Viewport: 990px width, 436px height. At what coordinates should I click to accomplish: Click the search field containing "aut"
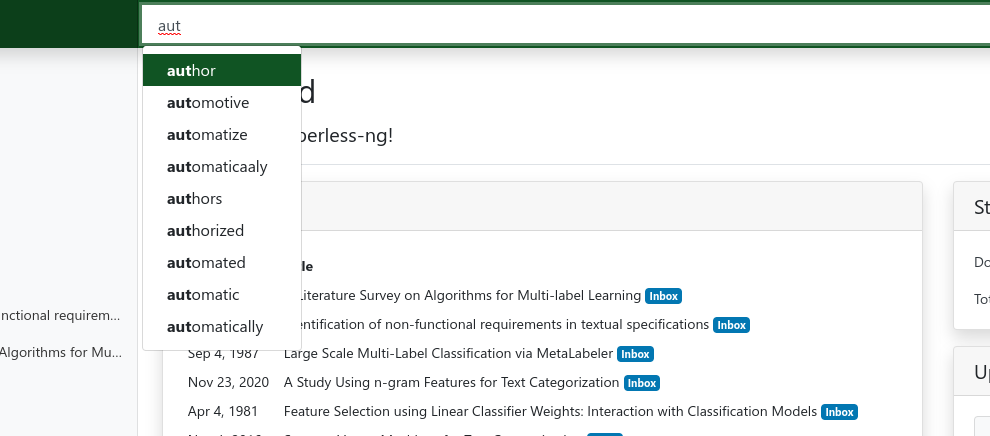tap(560, 25)
